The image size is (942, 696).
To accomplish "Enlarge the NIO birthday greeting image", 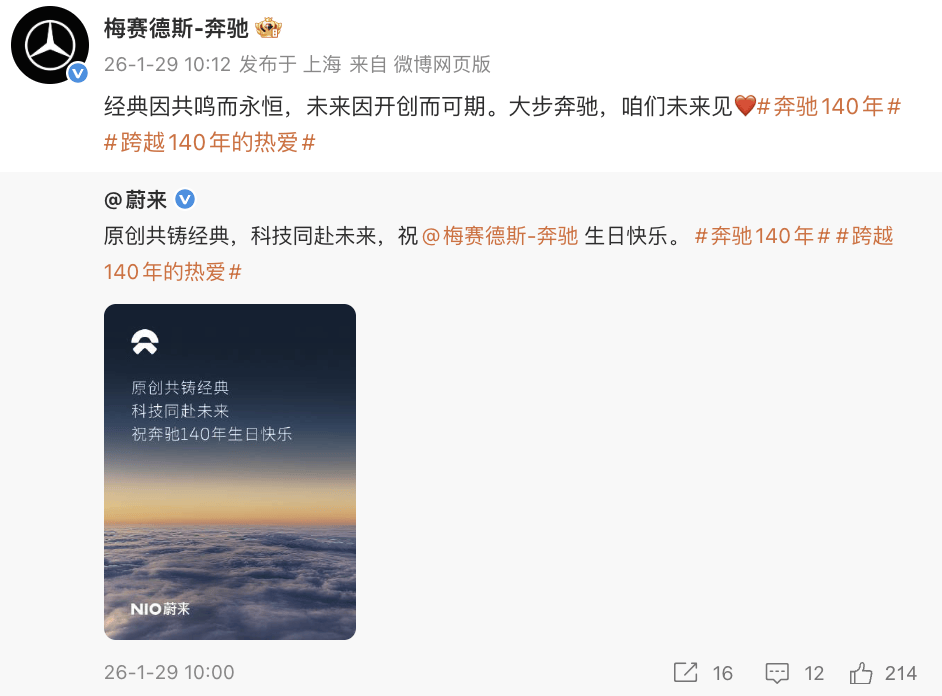I will [229, 471].
